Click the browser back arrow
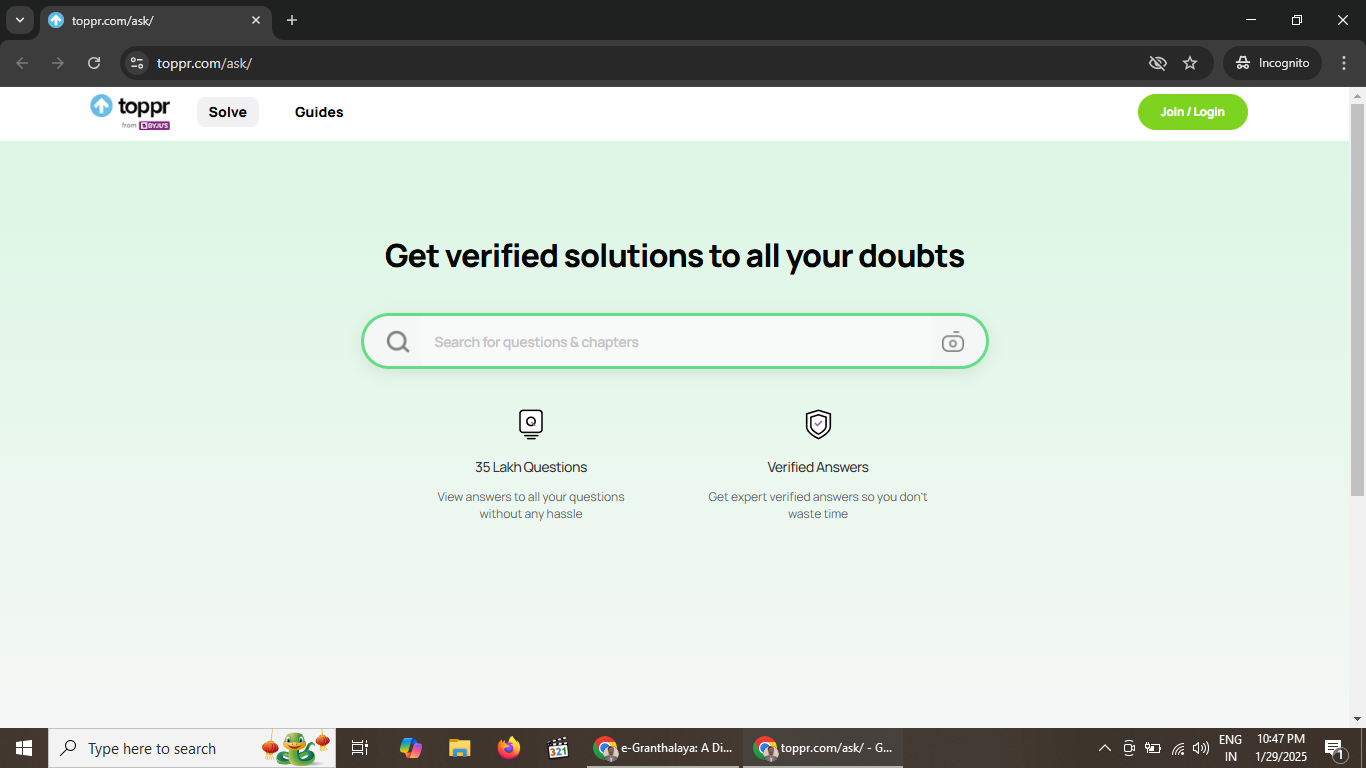This screenshot has height=768, width=1366. [x=22, y=63]
